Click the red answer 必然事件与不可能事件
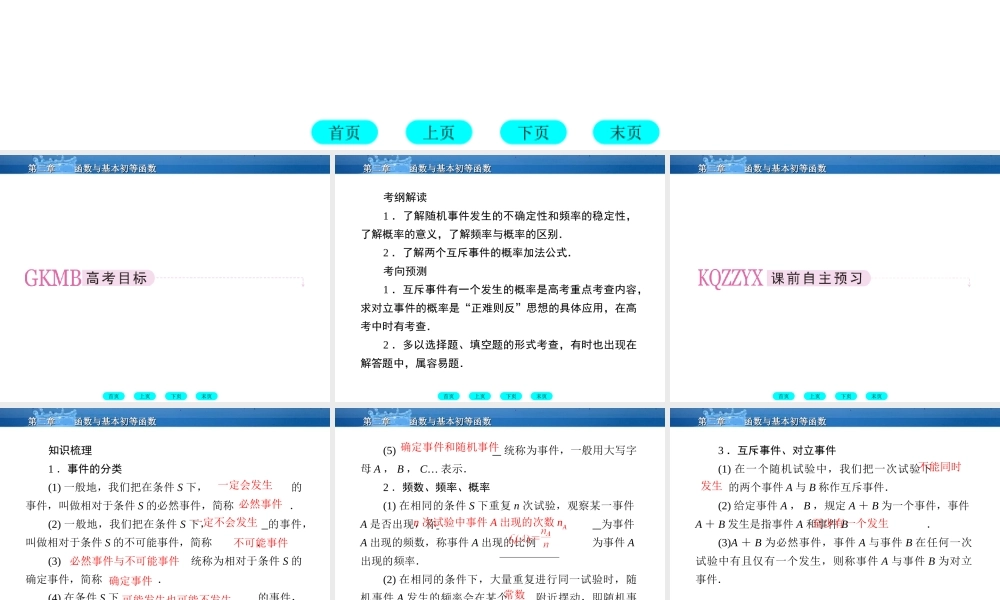Image resolution: width=1000 pixels, height=600 pixels. [124, 561]
